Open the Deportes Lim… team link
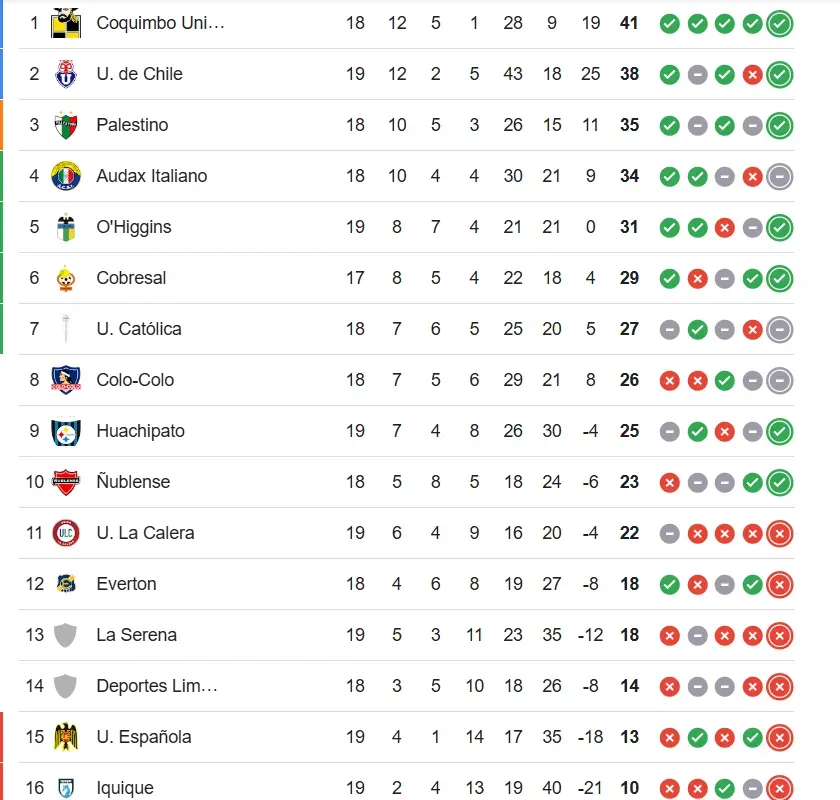 point(157,686)
